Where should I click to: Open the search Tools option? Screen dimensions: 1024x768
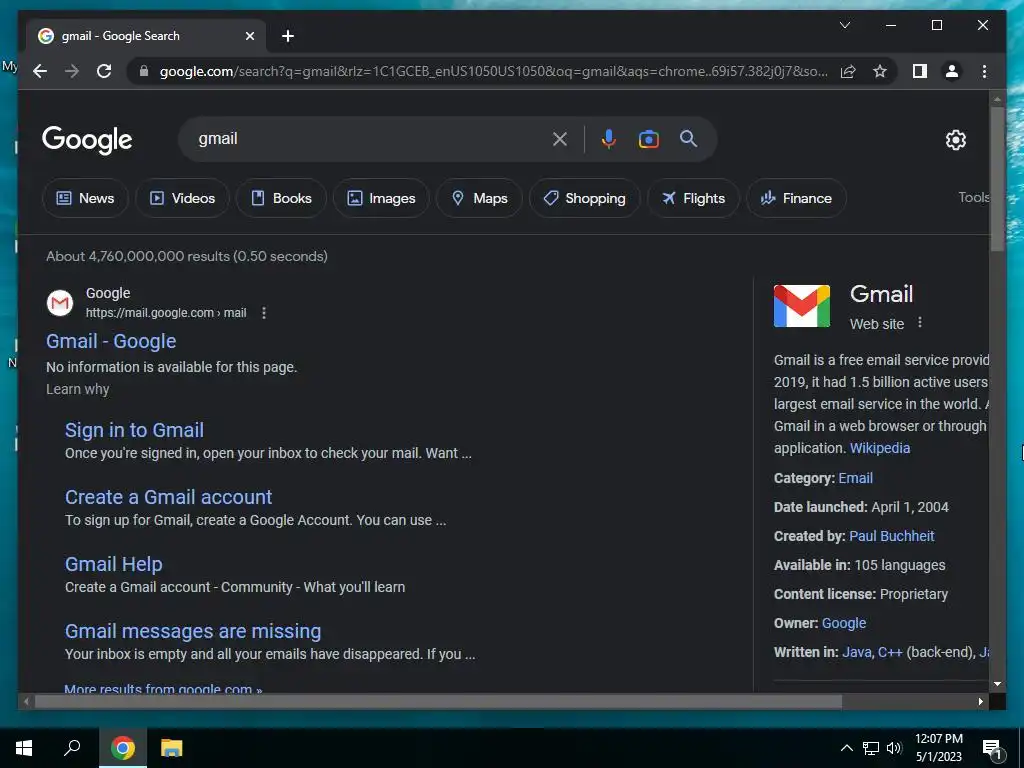[974, 197]
